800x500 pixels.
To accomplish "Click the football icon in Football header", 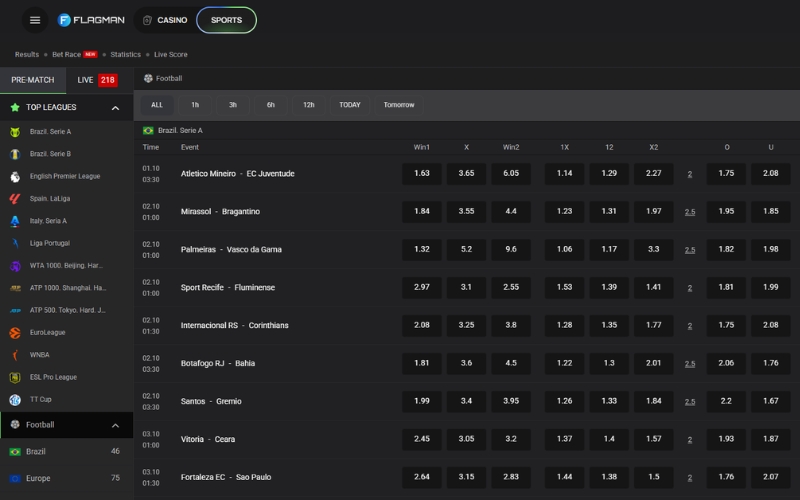I will (x=148, y=78).
